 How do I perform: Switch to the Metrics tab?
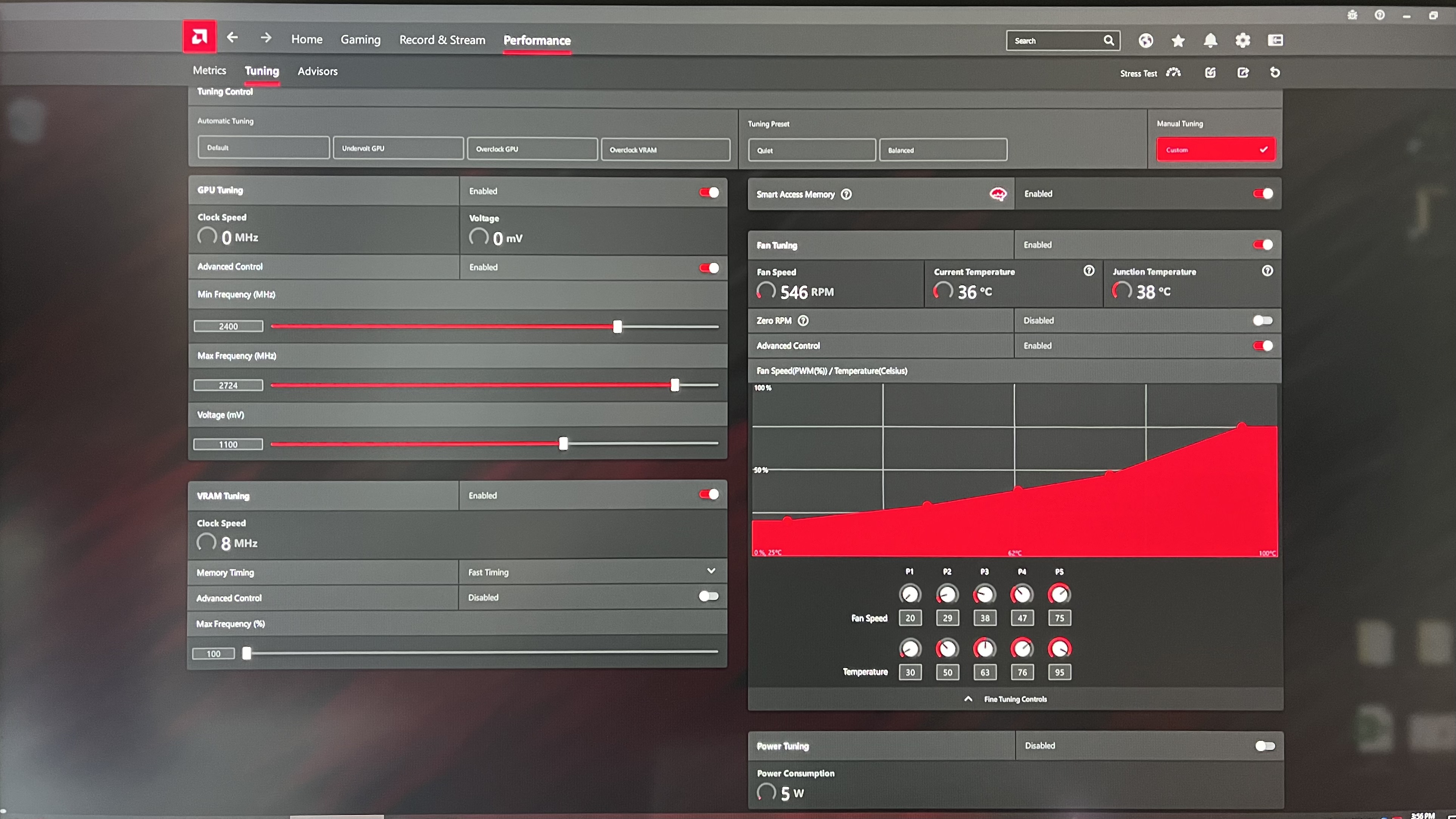point(209,70)
